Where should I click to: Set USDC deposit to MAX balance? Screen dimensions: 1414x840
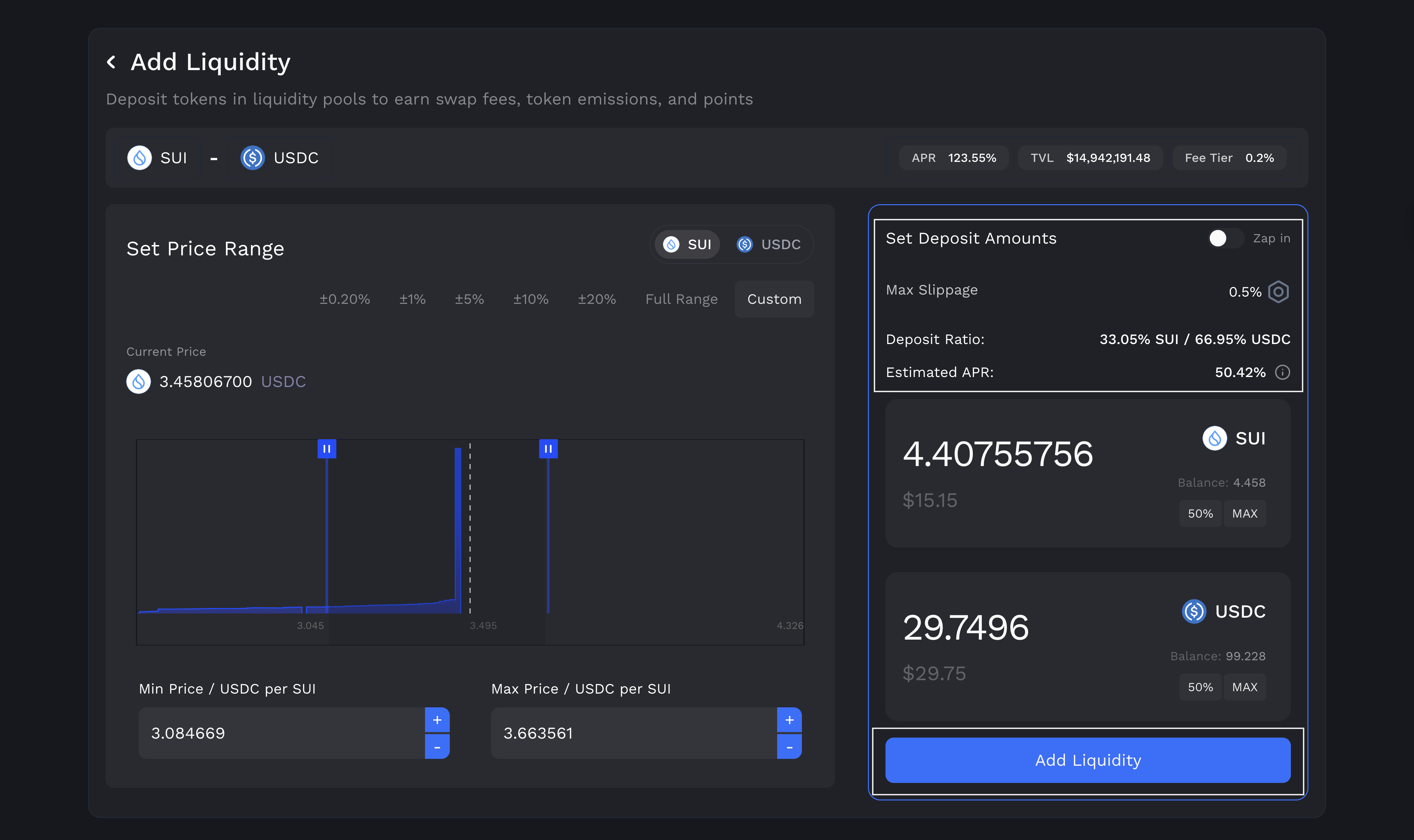(1244, 687)
